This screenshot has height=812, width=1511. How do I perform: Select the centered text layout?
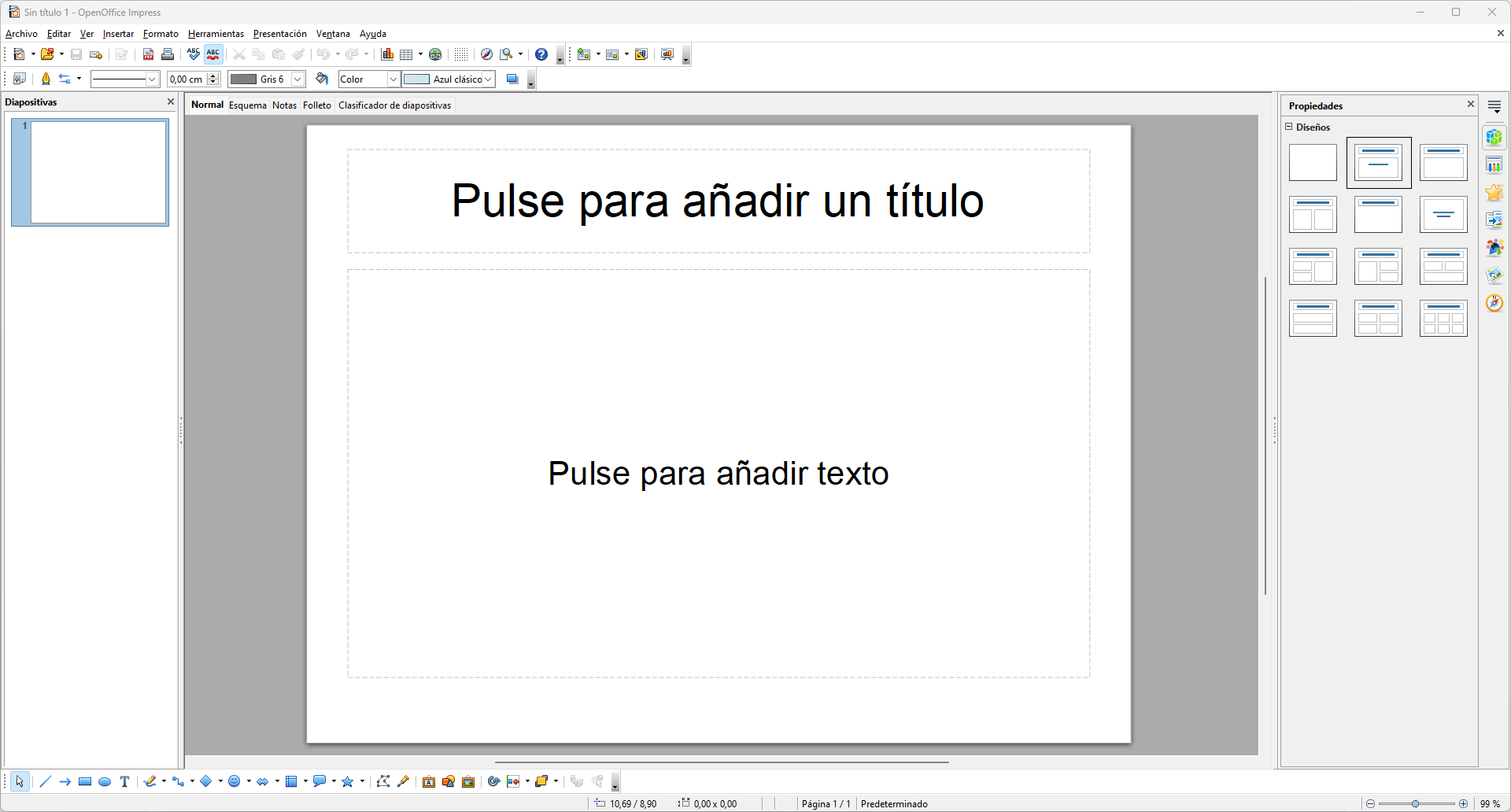pos(1443,214)
